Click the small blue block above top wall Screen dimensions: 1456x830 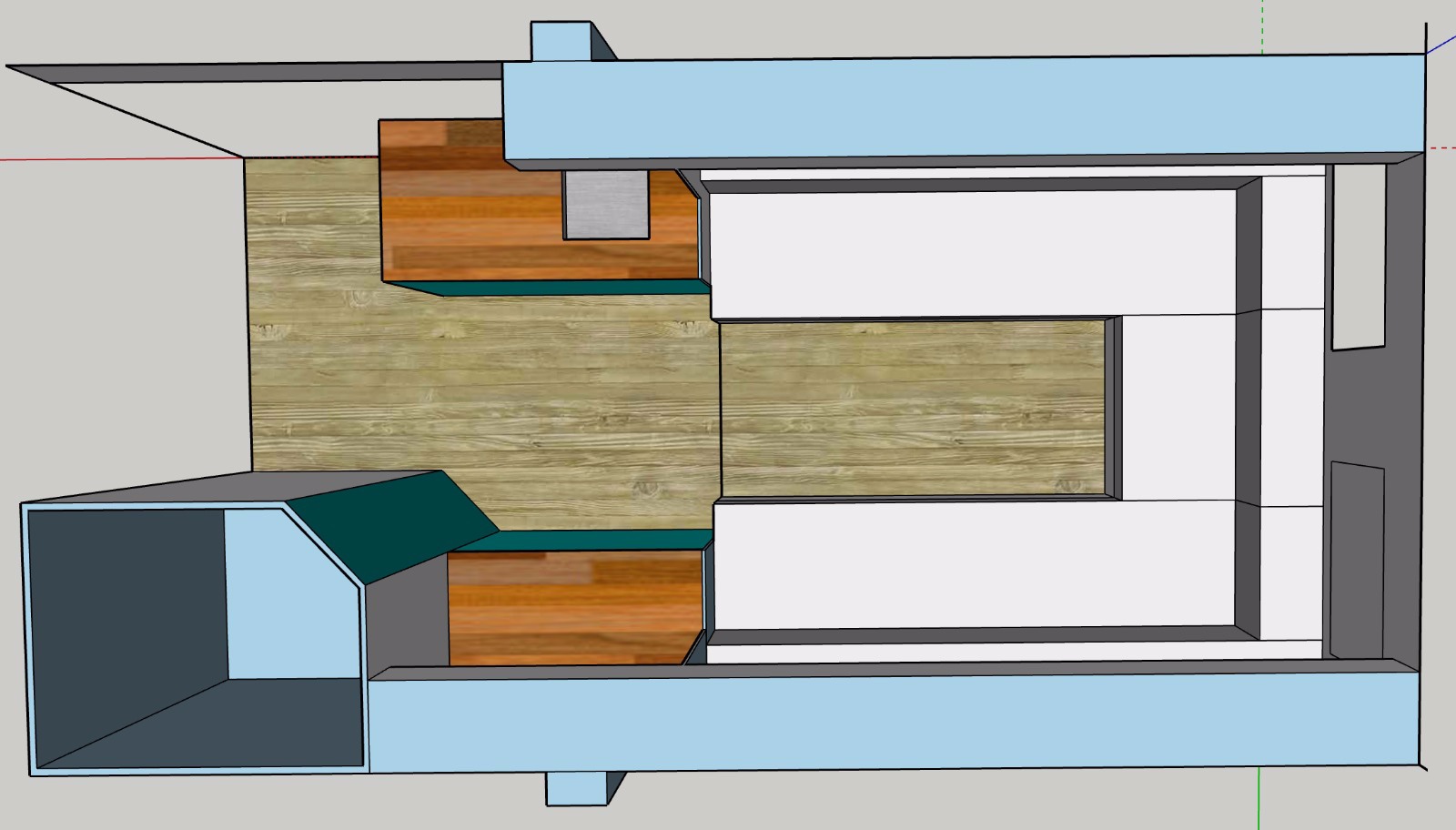coord(561,42)
